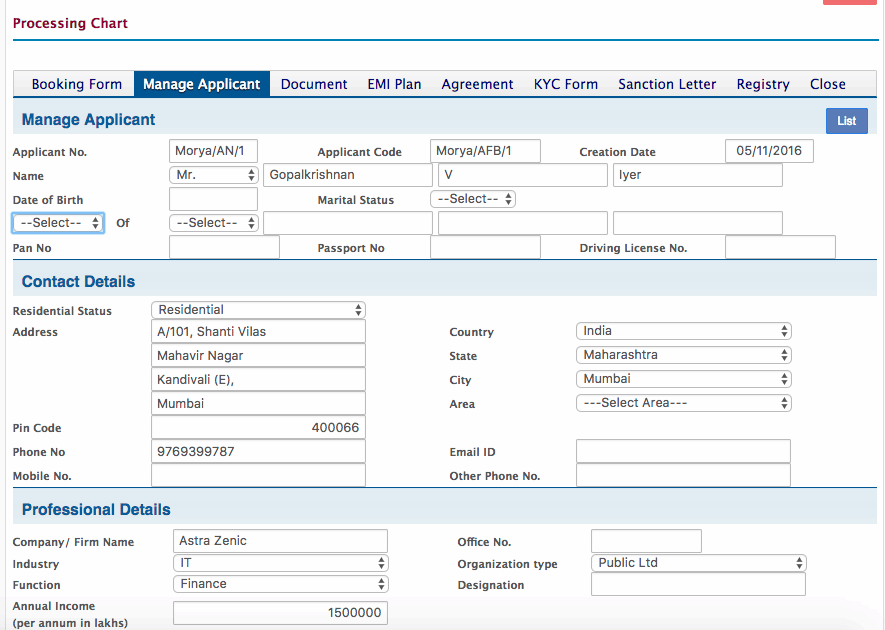Open the City dropdown showing Mumbai
885x630 pixels.
pos(682,378)
